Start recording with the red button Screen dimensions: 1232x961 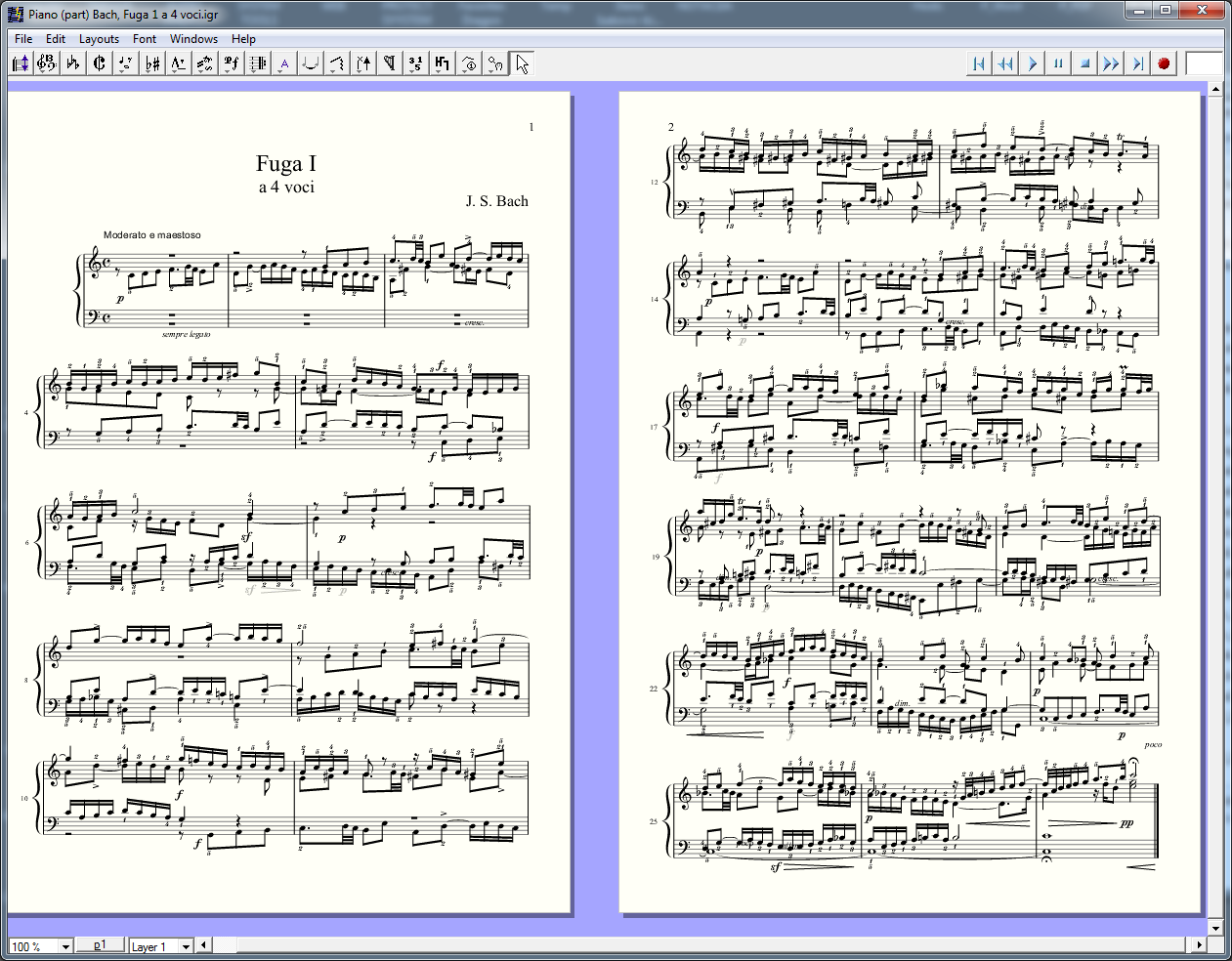[1164, 63]
